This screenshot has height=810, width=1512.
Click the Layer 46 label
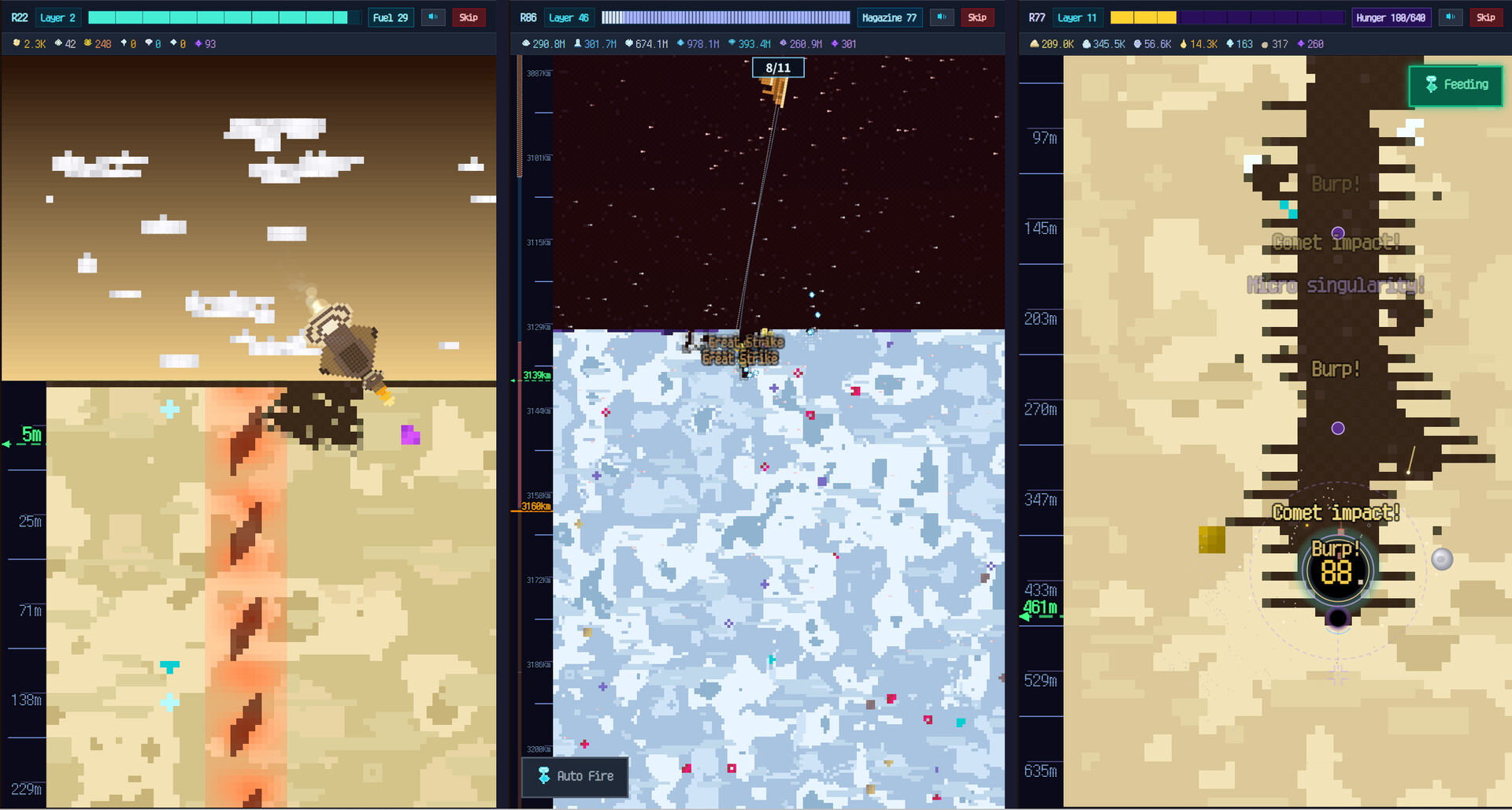(x=569, y=17)
